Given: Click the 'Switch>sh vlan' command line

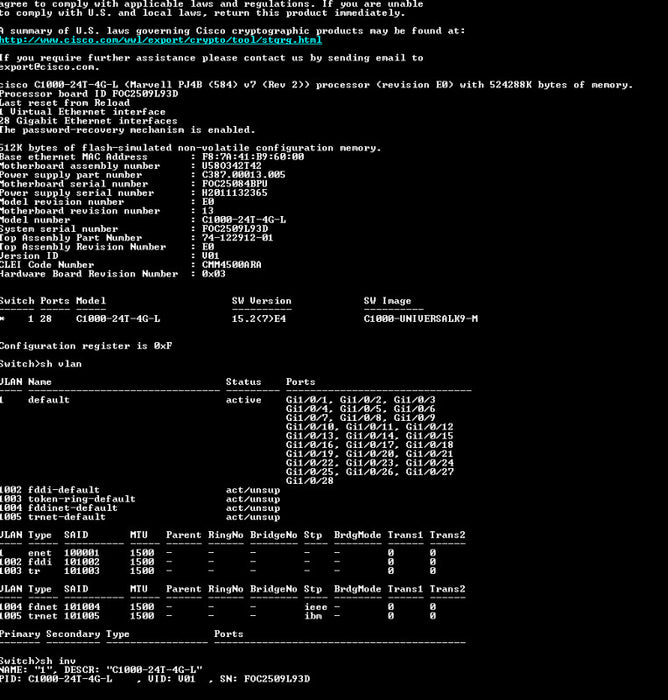Looking at the screenshot, I should point(41,364).
